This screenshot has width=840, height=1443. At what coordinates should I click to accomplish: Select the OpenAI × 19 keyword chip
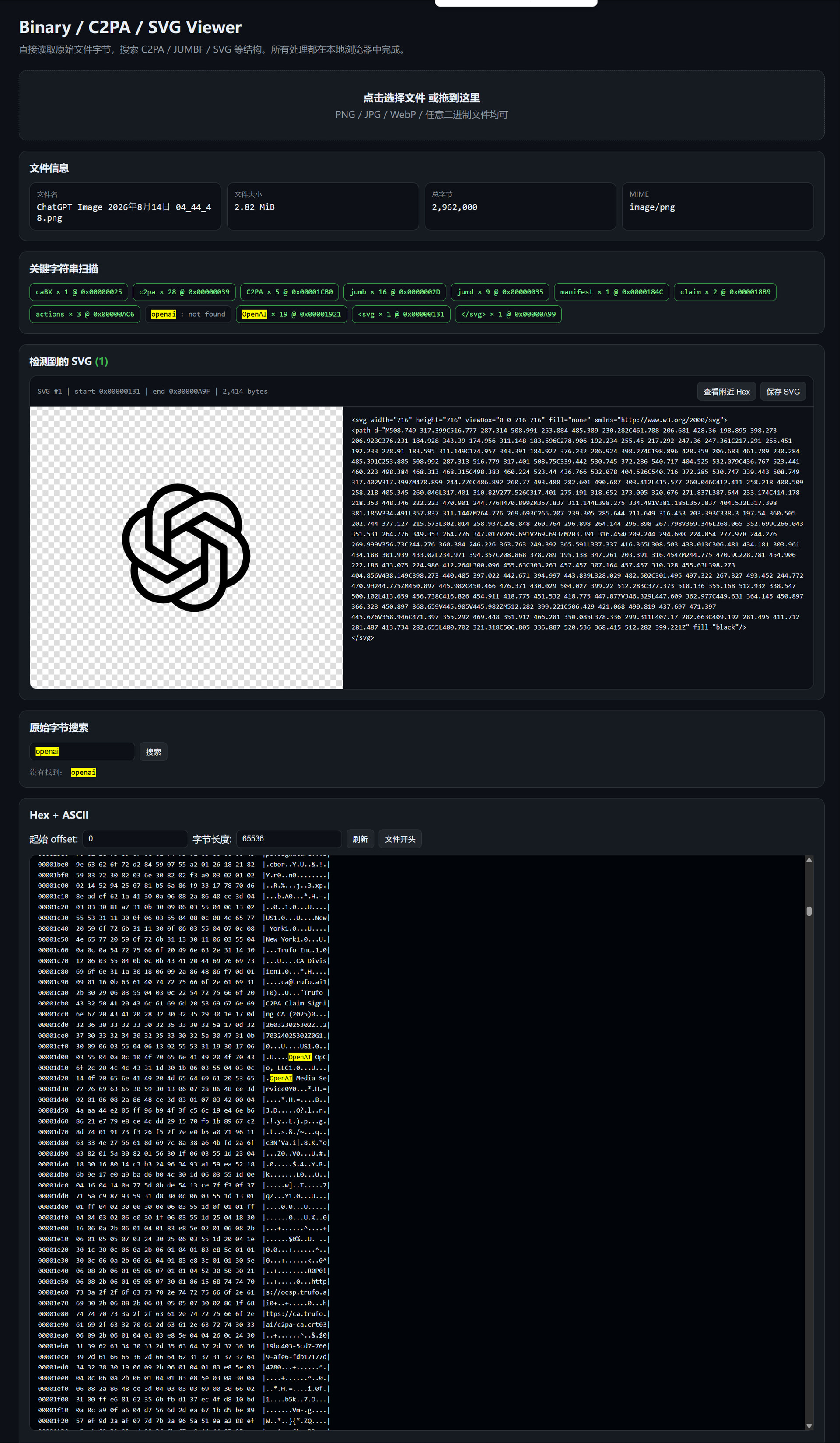pos(291,314)
